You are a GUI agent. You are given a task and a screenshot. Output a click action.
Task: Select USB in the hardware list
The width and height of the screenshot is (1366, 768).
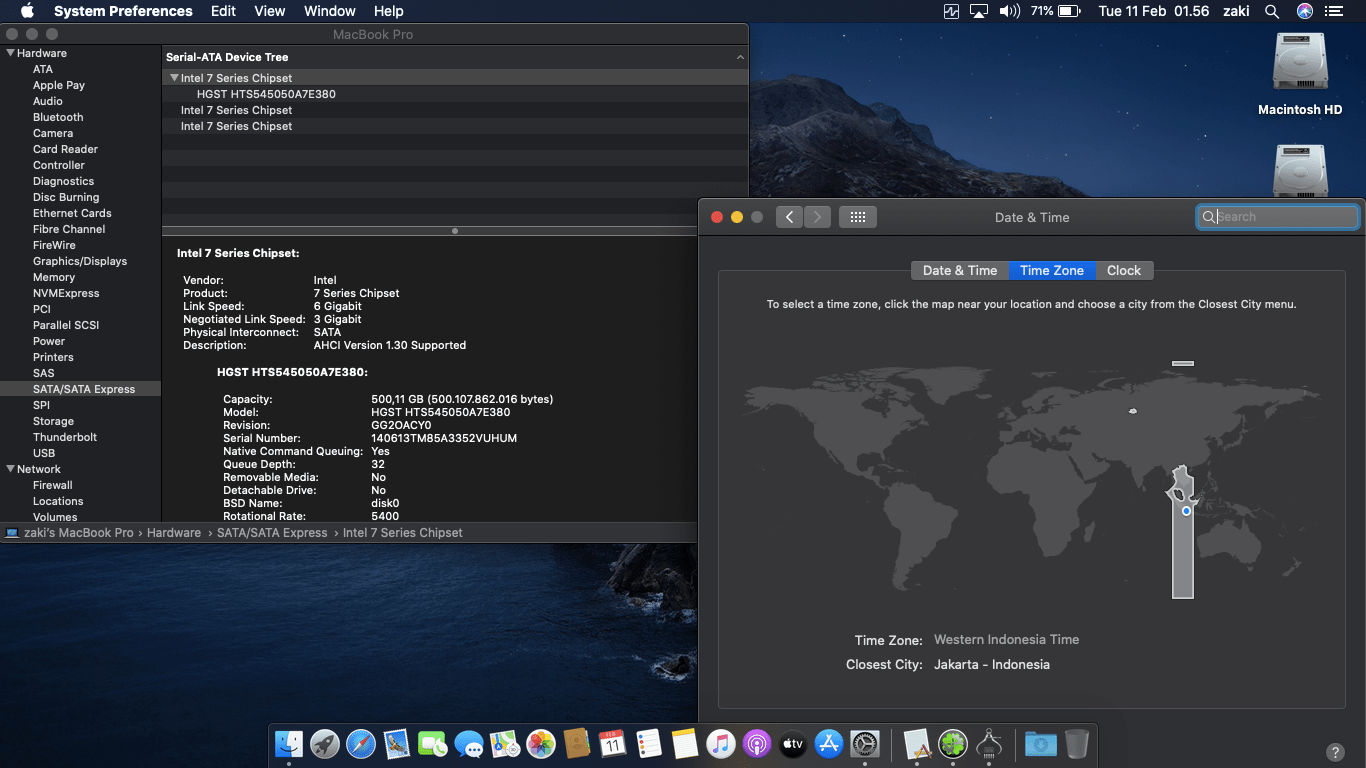(x=44, y=453)
